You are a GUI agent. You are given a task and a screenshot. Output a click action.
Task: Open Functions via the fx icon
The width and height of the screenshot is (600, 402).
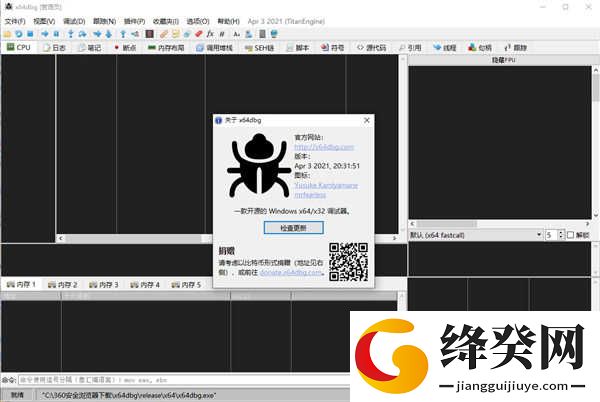210,34
